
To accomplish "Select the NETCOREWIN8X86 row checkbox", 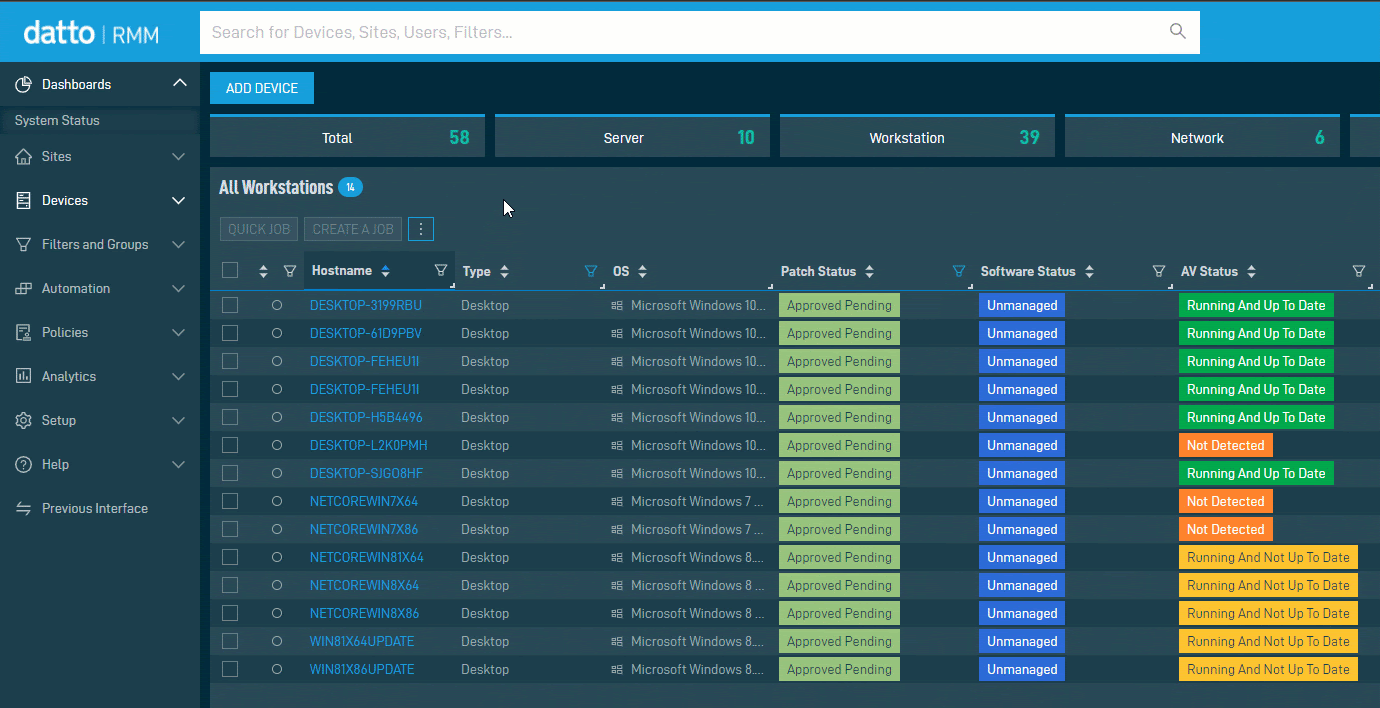I will coord(230,613).
